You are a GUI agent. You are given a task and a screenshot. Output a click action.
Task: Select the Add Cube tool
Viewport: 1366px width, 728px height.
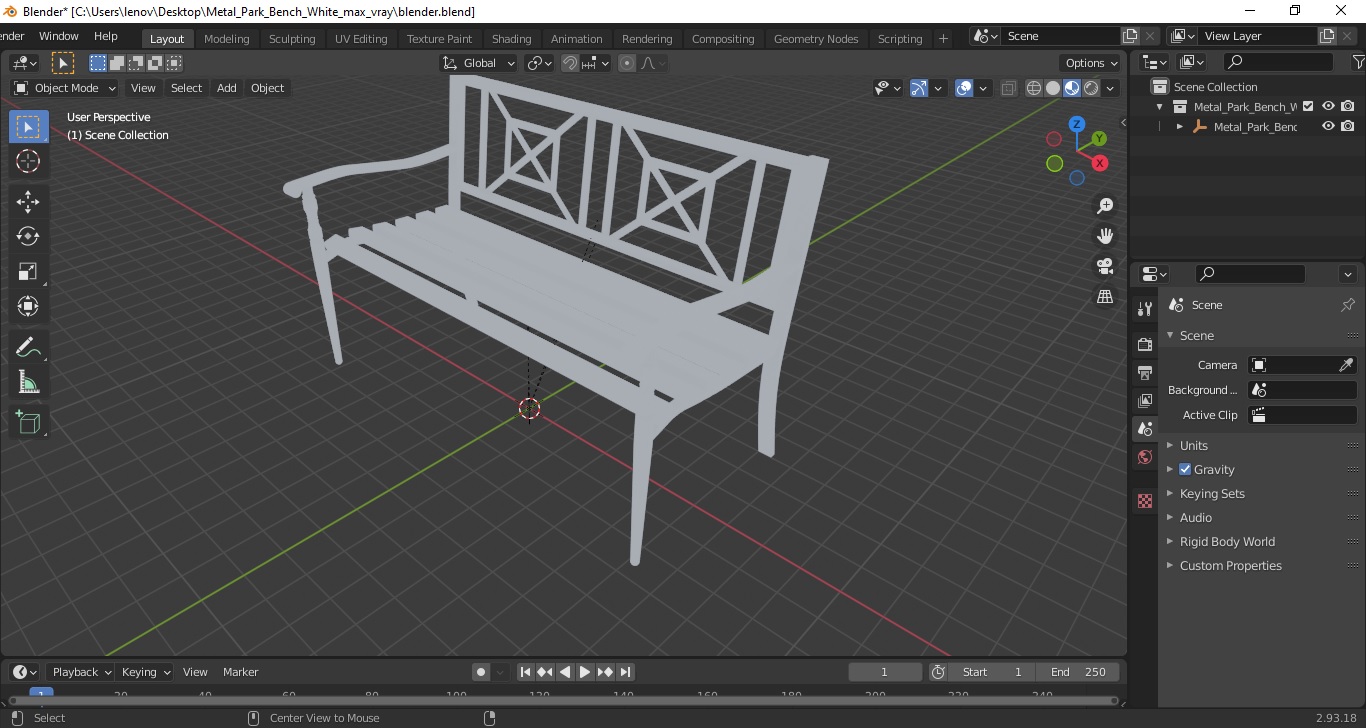(28, 423)
